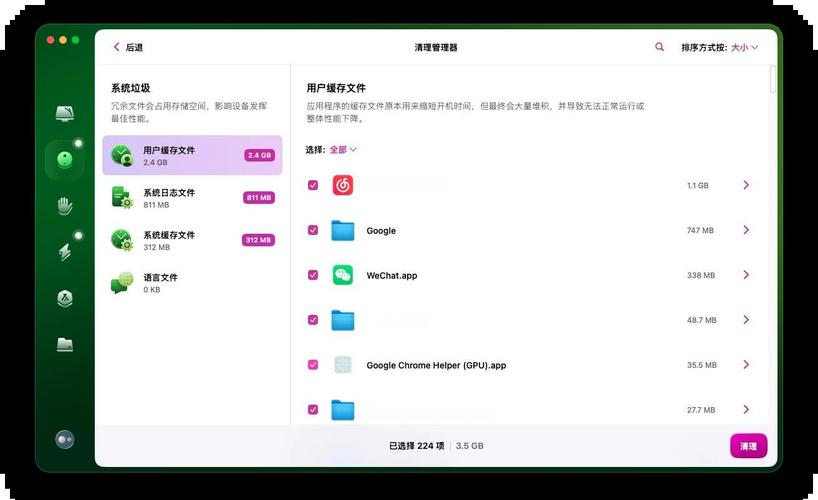Click the 清理管理器 window title

click(x=436, y=47)
